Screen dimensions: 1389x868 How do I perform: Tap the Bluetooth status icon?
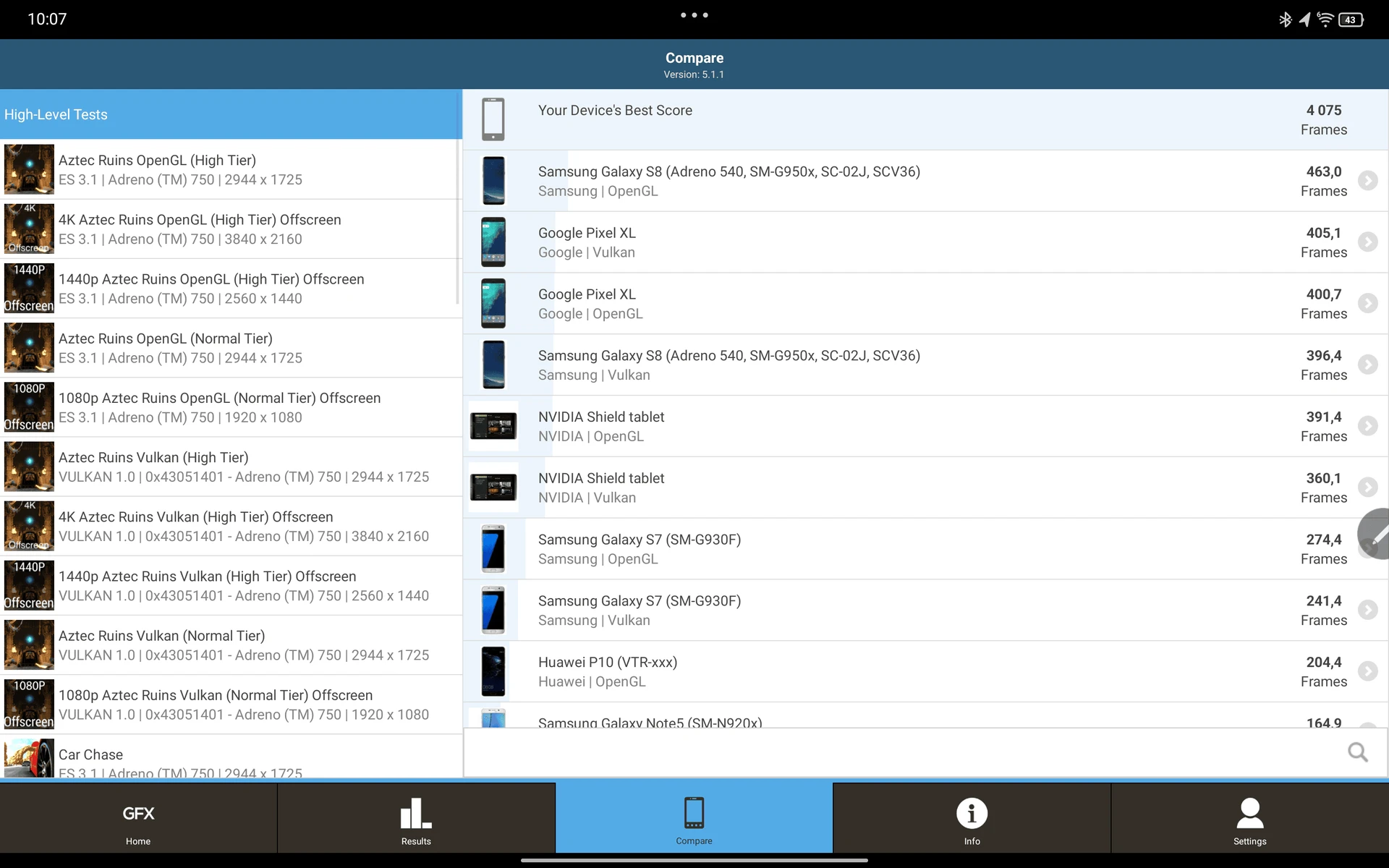click(1285, 20)
